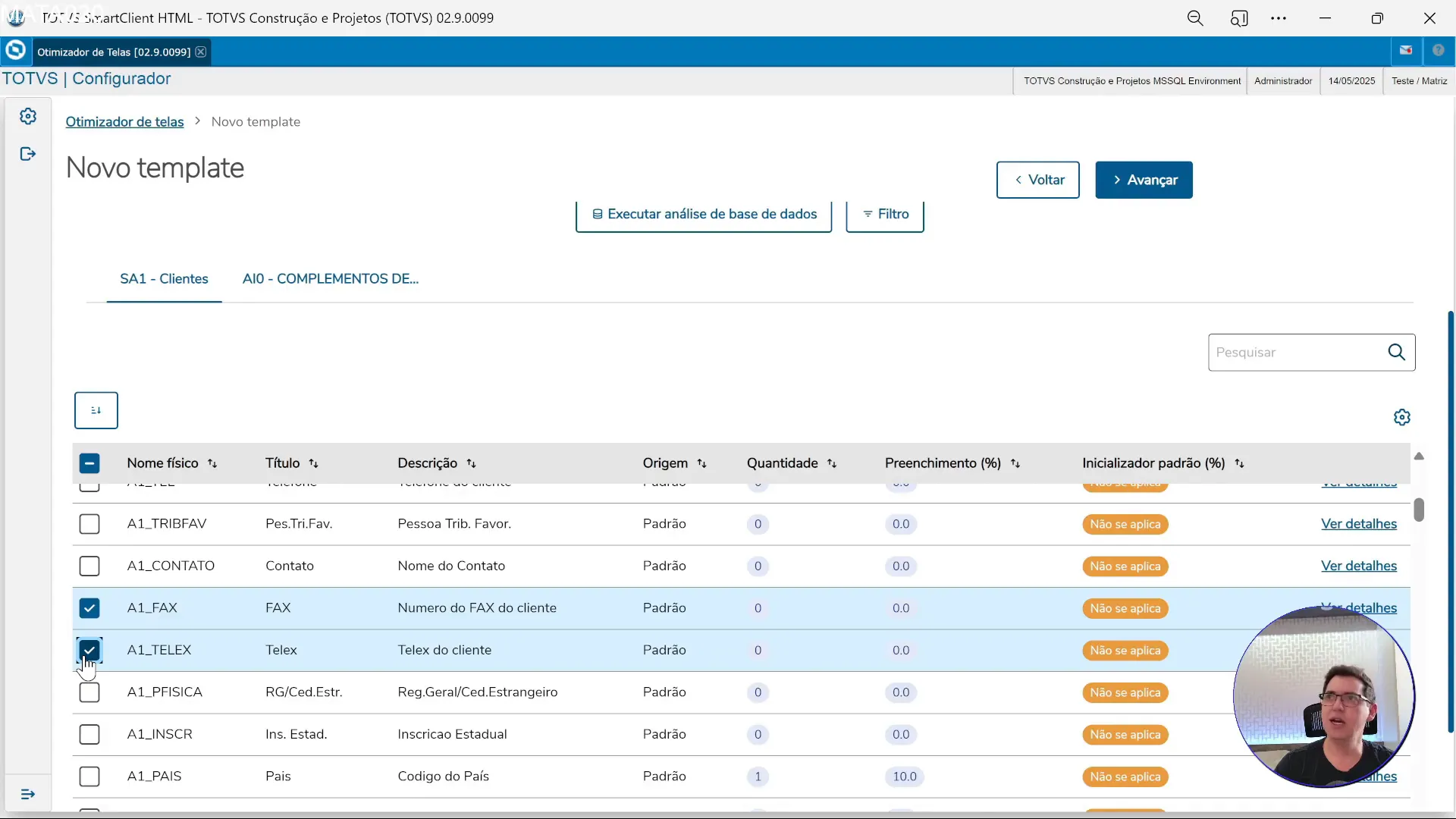Open table column settings gear
1456x819 pixels.
(1401, 417)
